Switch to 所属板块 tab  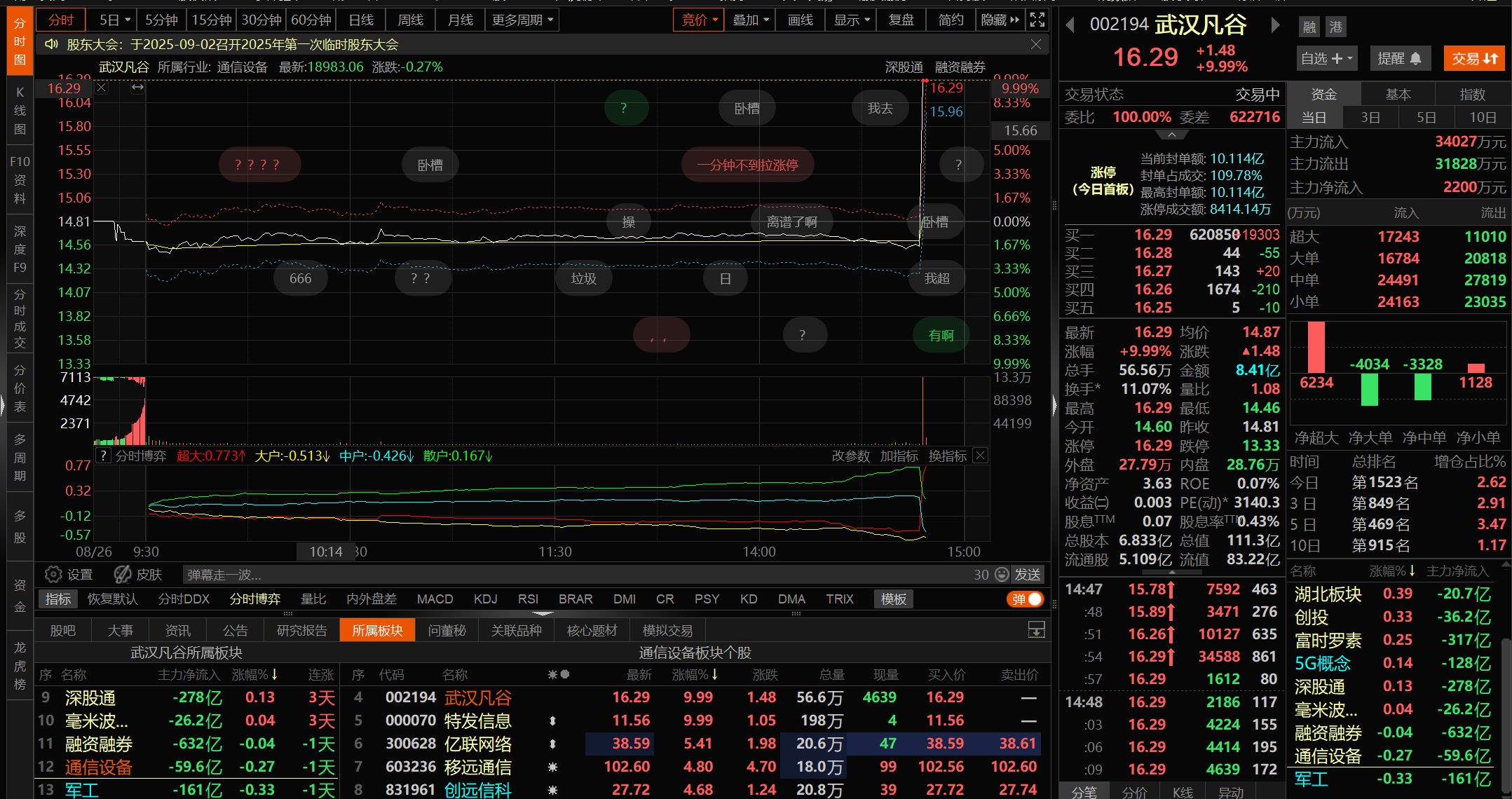pyautogui.click(x=377, y=630)
